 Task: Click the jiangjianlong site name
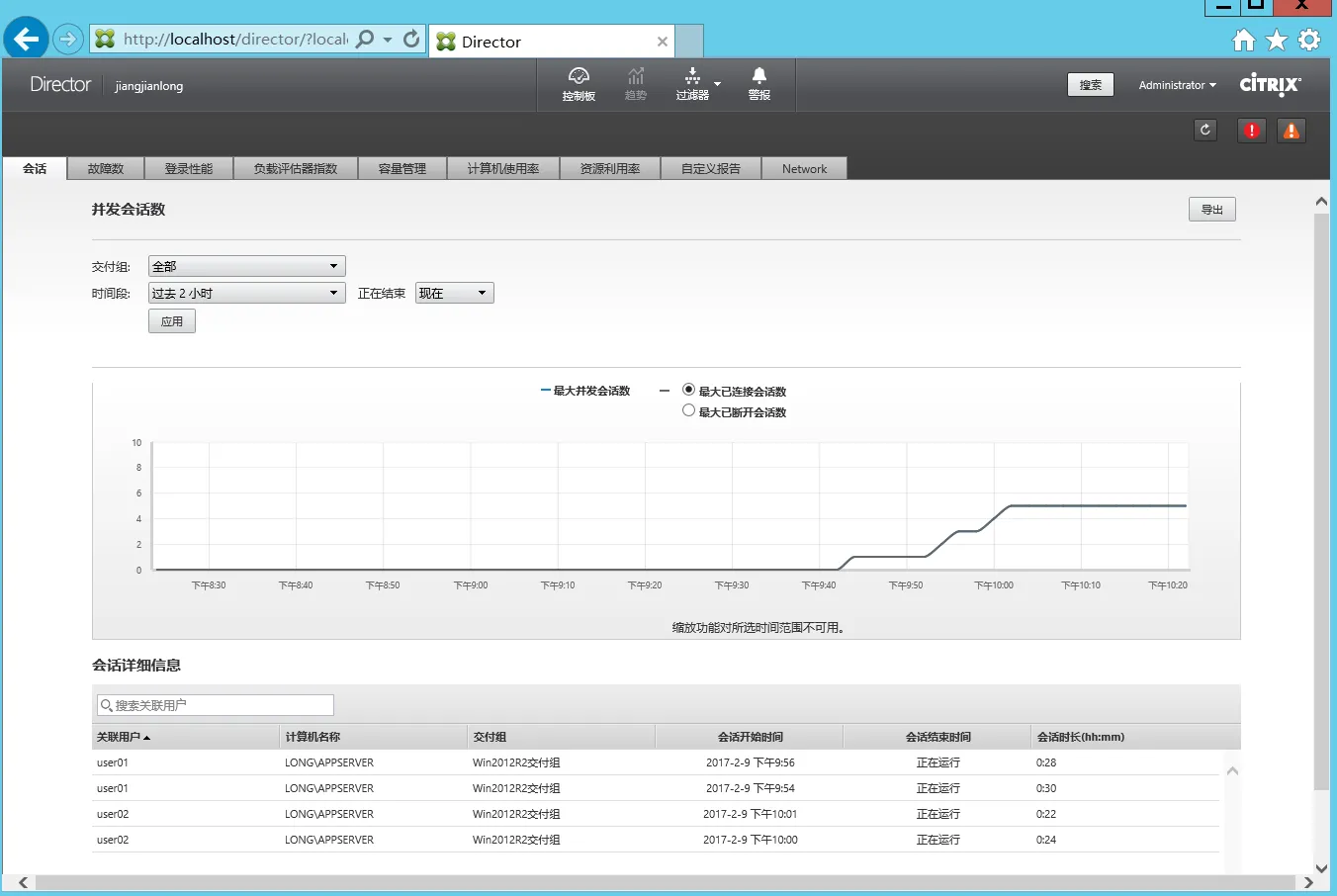coord(149,86)
